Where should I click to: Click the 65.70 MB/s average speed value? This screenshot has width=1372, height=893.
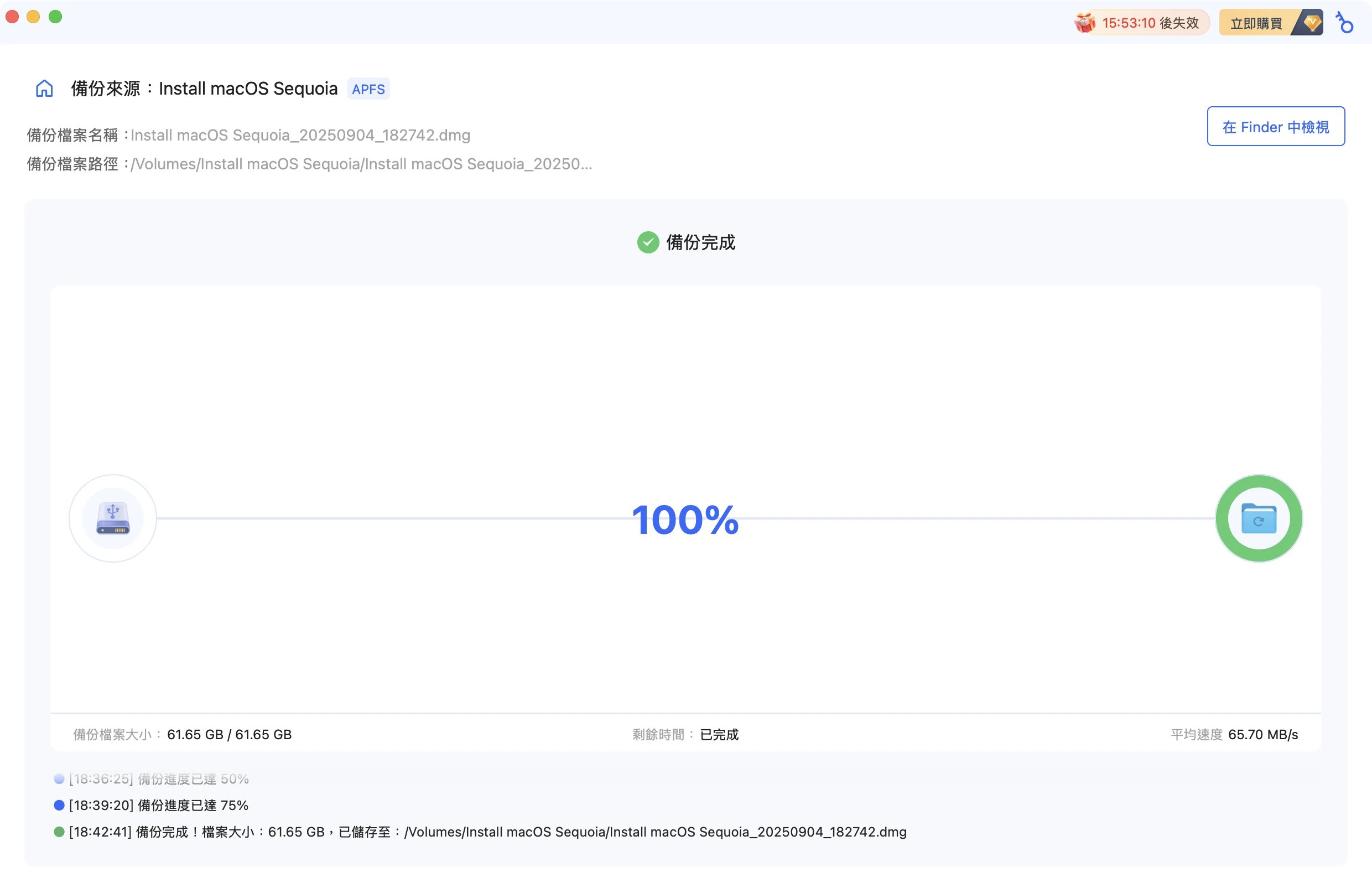(1263, 734)
